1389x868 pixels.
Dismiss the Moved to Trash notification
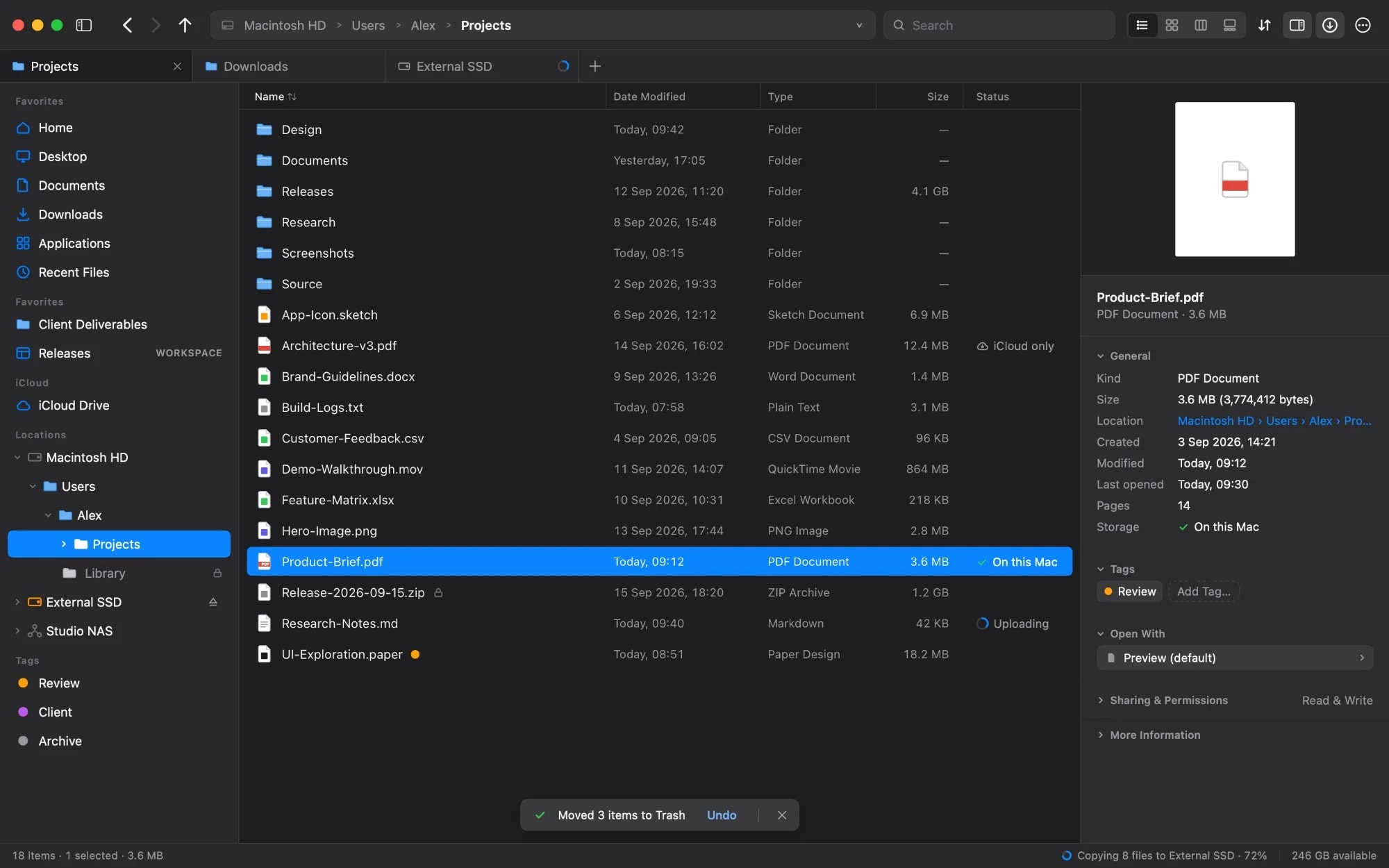point(782,815)
